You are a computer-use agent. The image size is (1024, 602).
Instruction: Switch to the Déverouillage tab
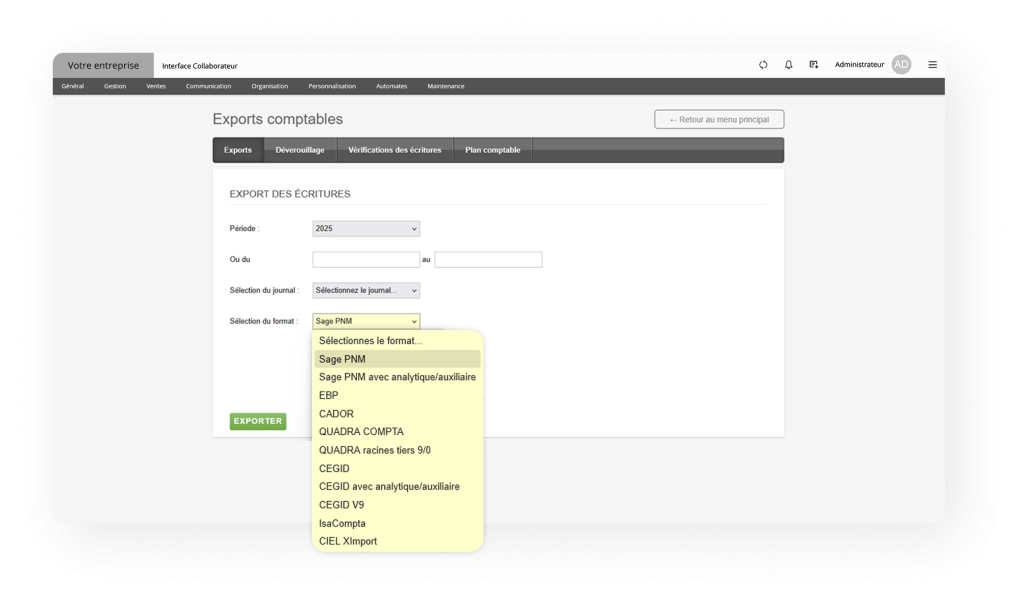click(300, 150)
